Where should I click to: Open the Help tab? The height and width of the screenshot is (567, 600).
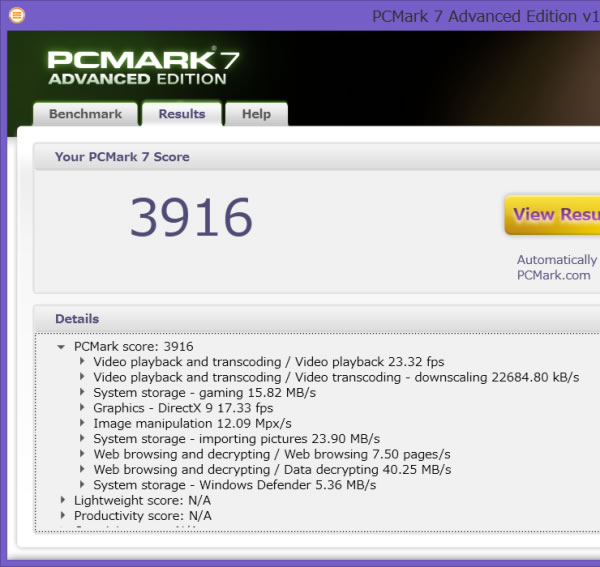point(256,114)
